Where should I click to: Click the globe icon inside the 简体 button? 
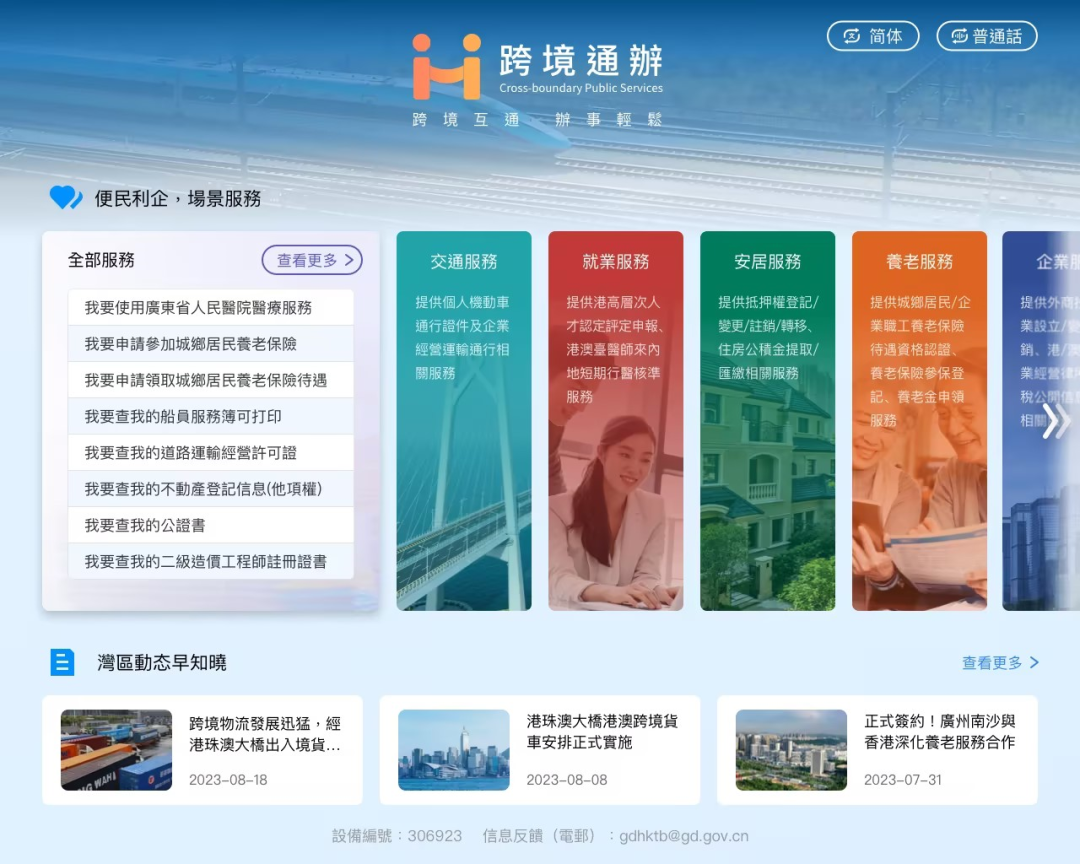coord(851,36)
